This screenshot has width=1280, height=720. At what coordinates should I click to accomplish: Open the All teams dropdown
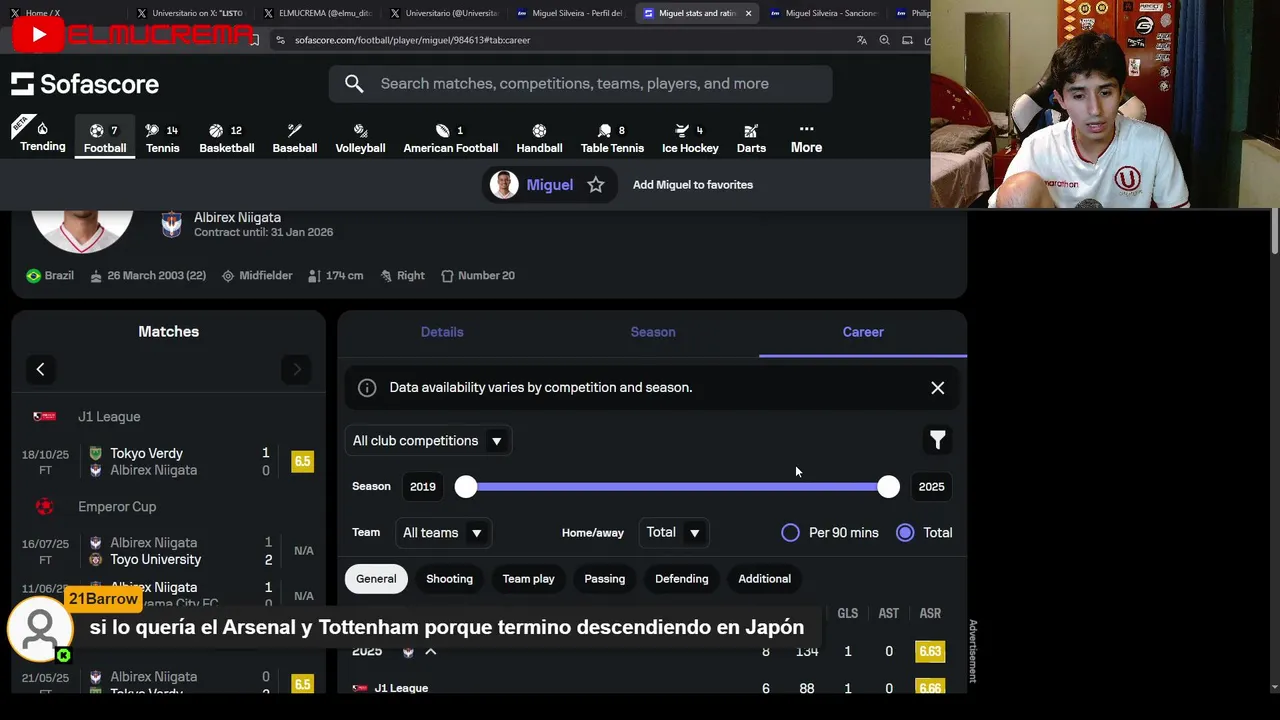click(442, 533)
